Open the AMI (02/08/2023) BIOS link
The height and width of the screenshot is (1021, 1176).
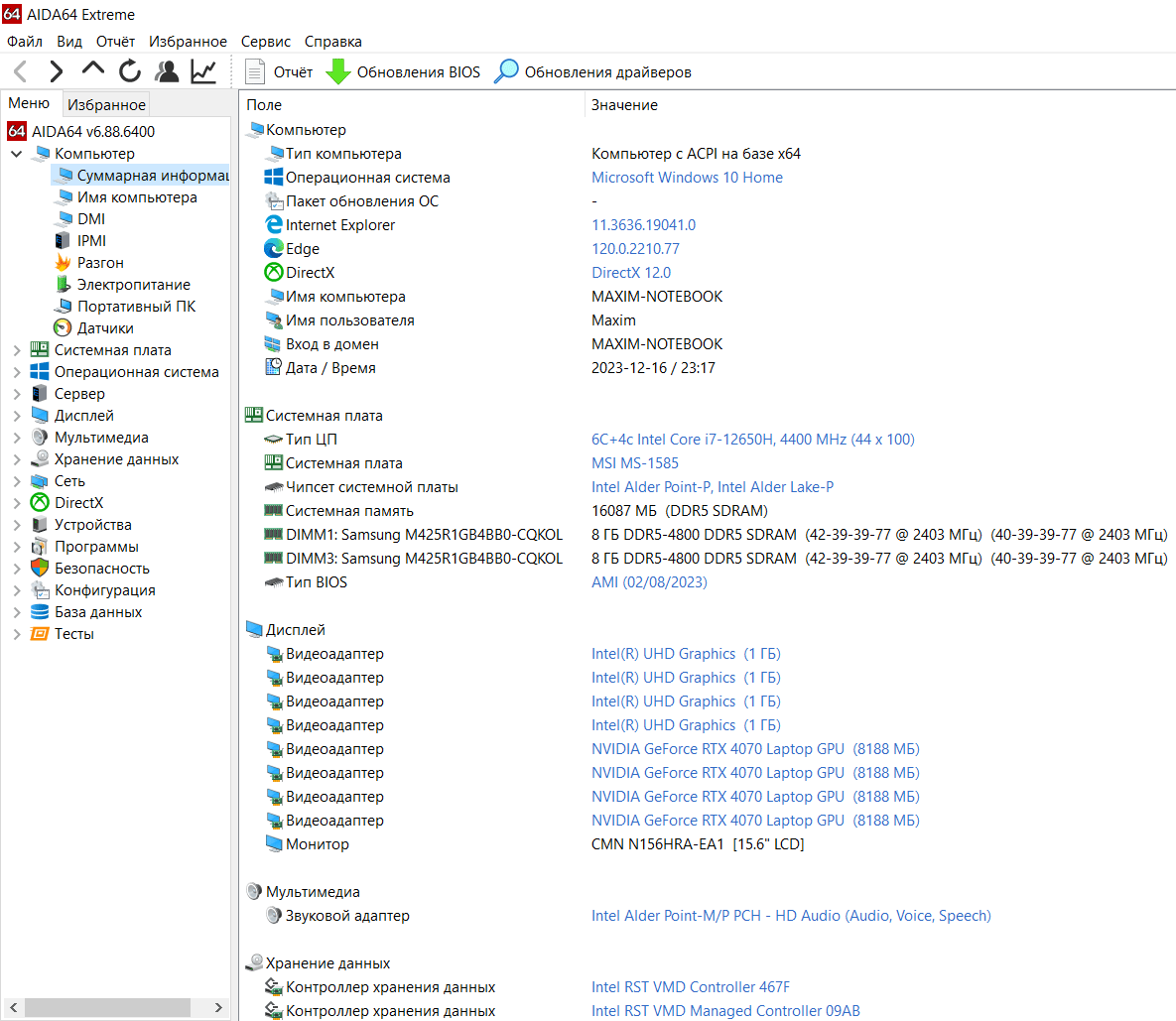pyautogui.click(x=649, y=582)
